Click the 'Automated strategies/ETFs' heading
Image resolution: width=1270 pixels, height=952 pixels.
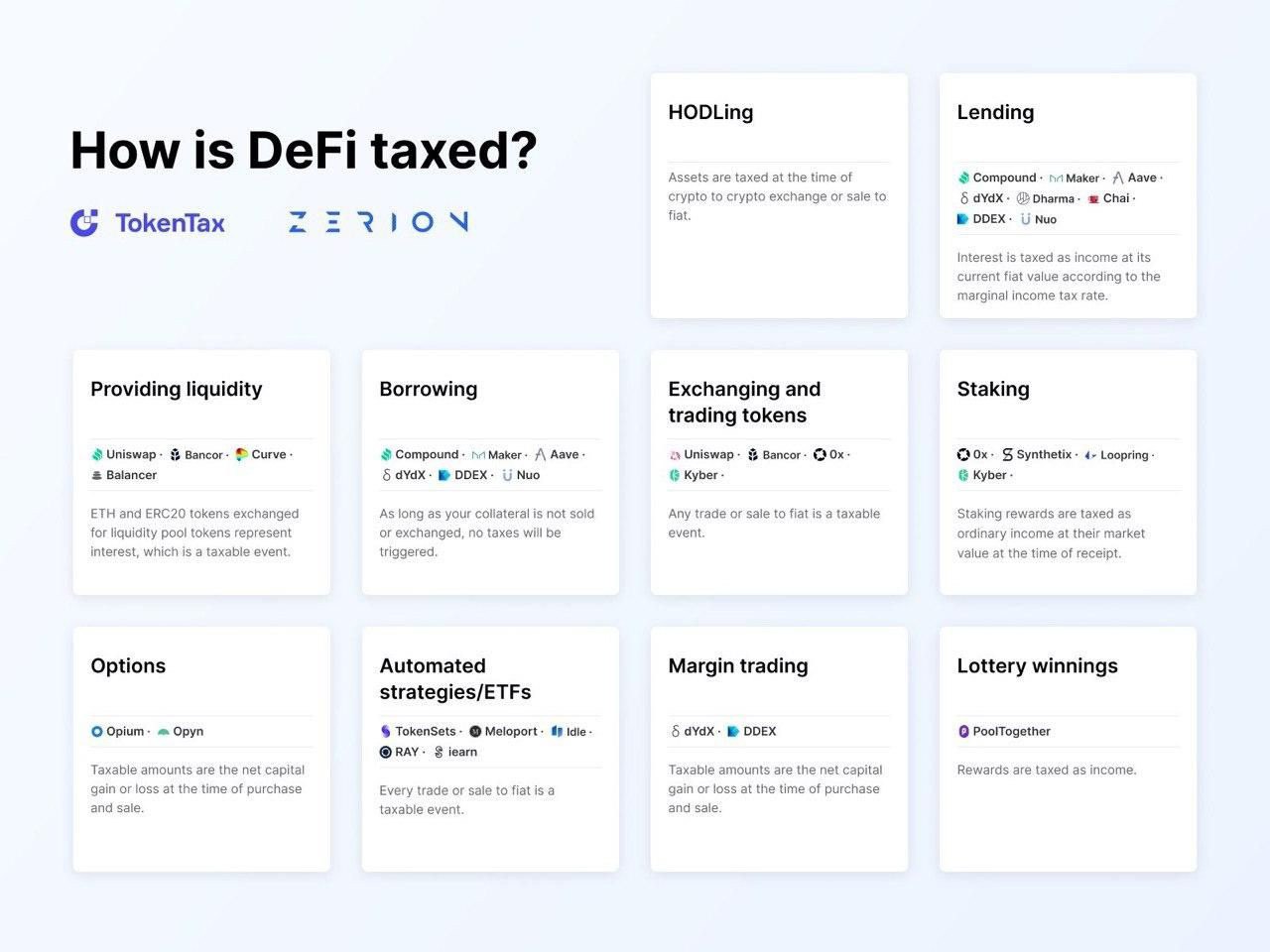coord(455,678)
